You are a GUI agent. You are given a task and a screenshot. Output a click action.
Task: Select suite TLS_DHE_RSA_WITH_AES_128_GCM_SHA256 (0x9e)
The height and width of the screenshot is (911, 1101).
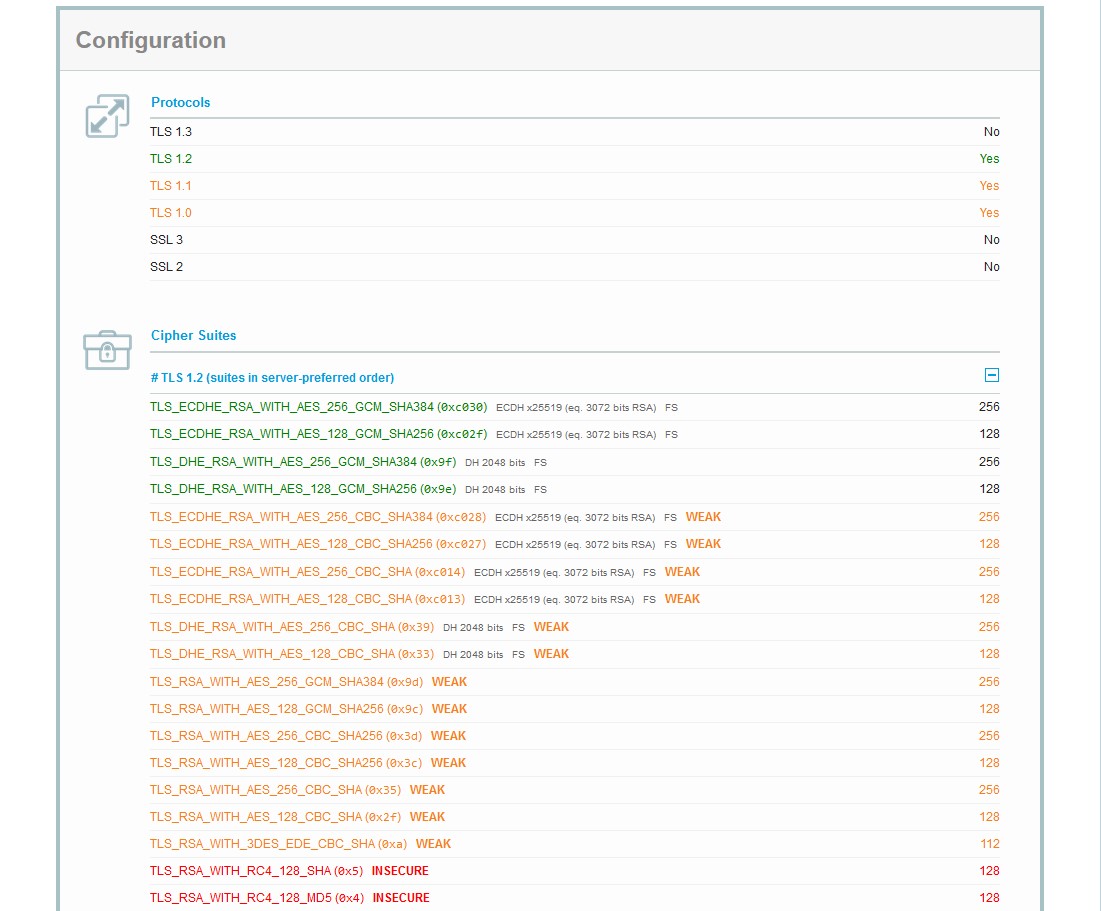[x=303, y=489]
